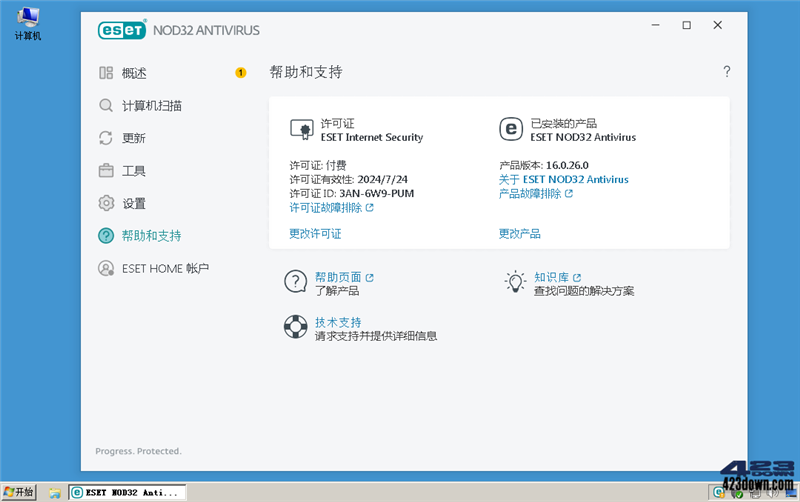Open the 设置 settings section
This screenshot has width=800, height=502.
134,204
